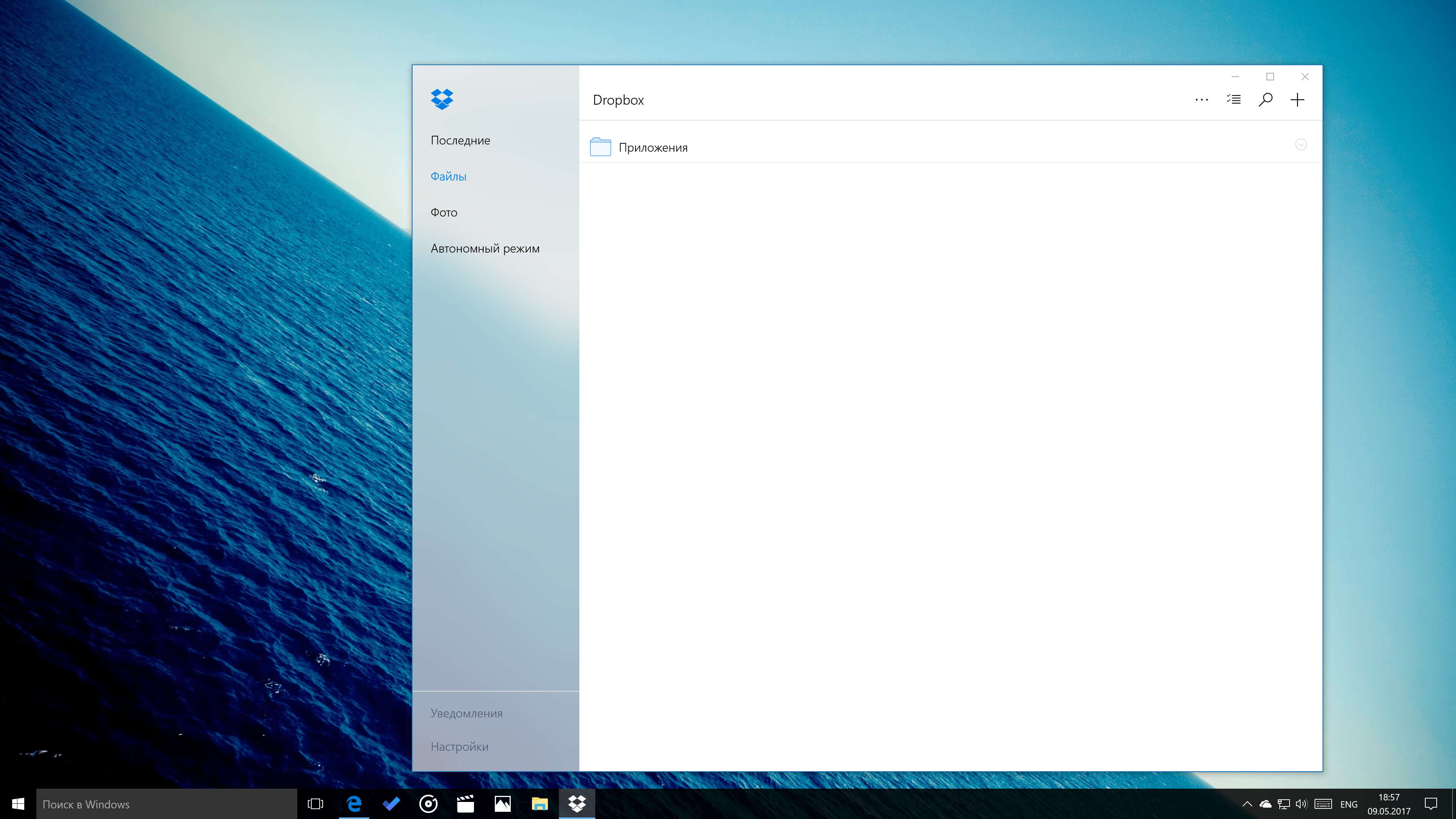Open Настройки at sidebar bottom
1456x819 pixels.
tap(459, 747)
